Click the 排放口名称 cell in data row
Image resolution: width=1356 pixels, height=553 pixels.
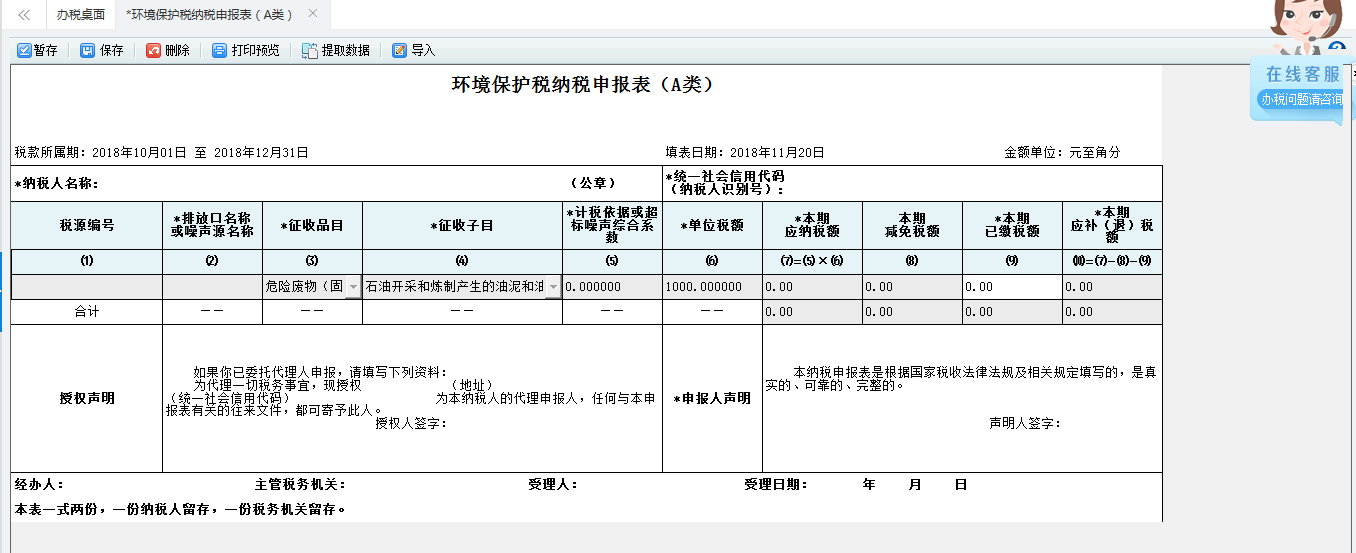click(212, 287)
